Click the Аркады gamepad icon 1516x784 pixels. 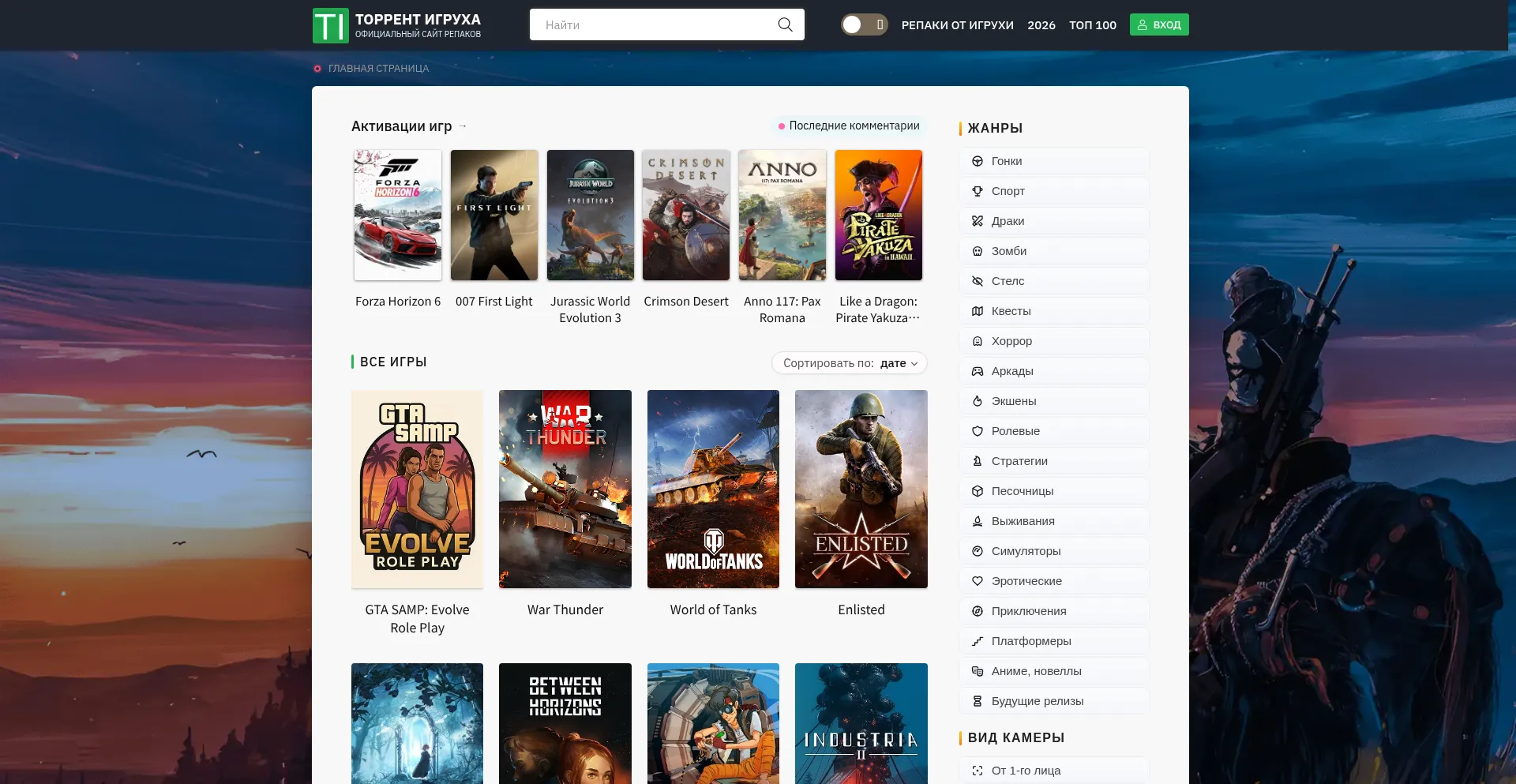978,371
